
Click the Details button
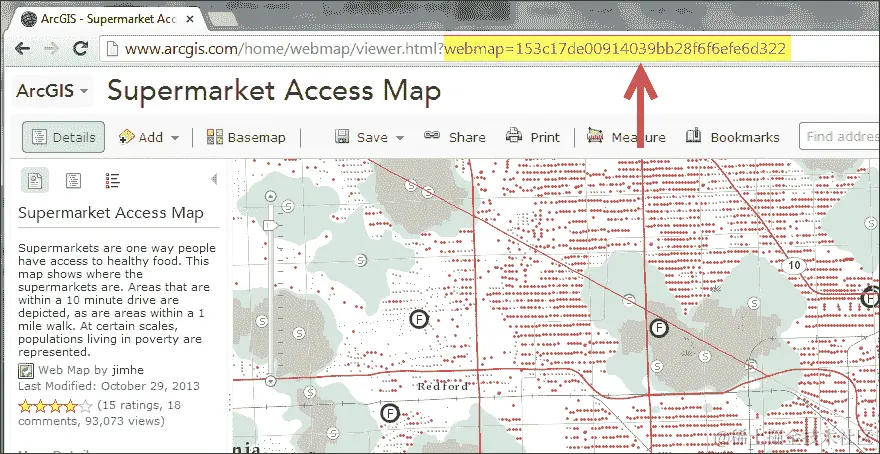(x=63, y=137)
